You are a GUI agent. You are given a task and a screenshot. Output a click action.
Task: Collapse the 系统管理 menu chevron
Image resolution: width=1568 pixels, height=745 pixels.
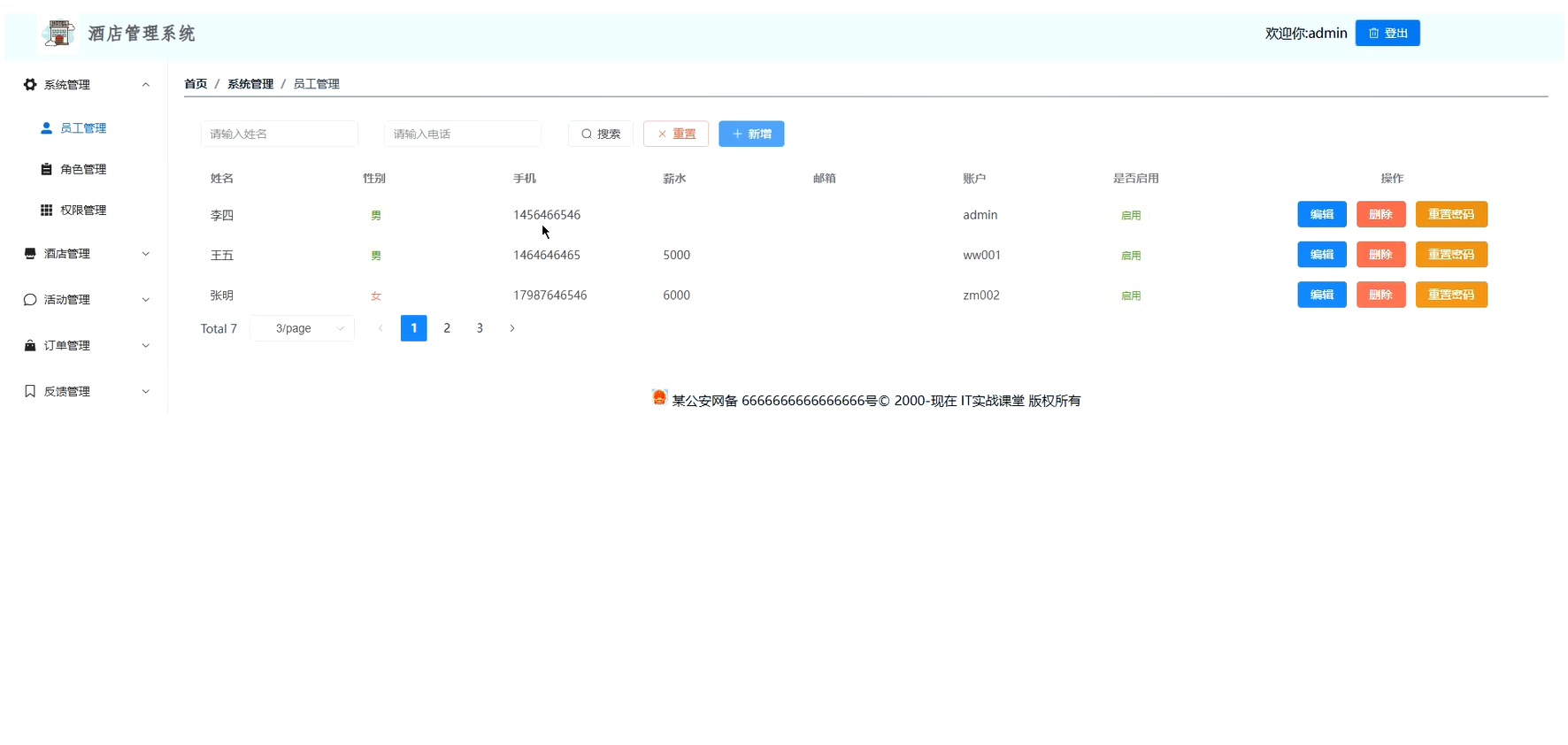[146, 85]
